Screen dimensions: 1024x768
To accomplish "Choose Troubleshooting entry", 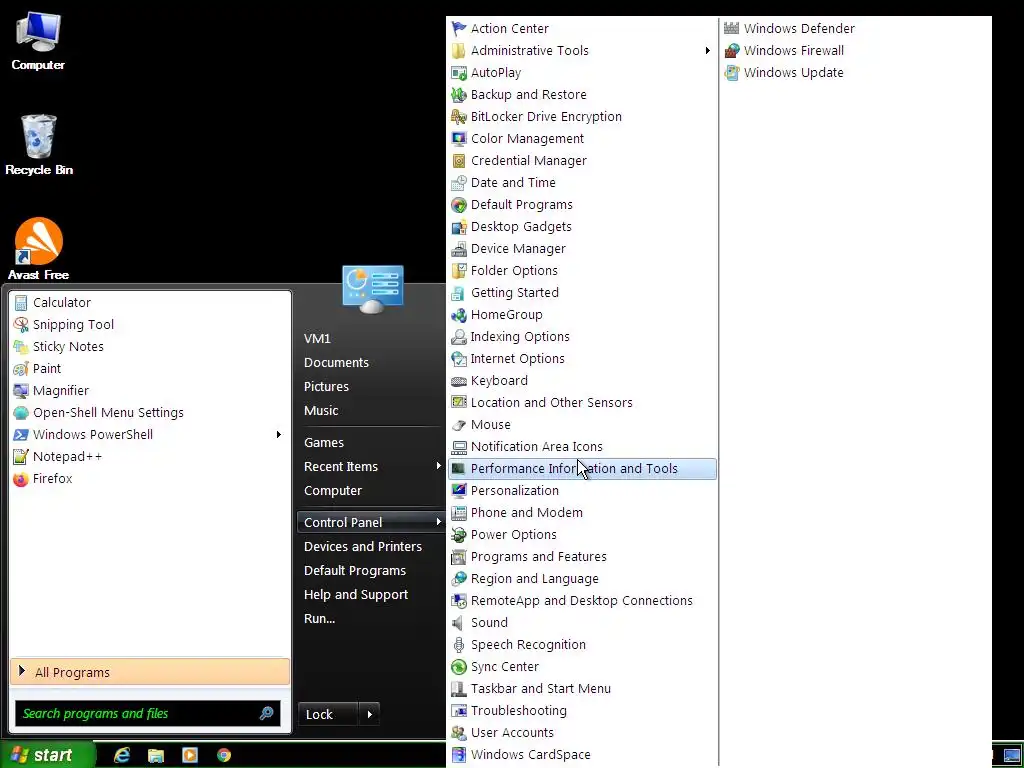I will (x=583, y=711).
